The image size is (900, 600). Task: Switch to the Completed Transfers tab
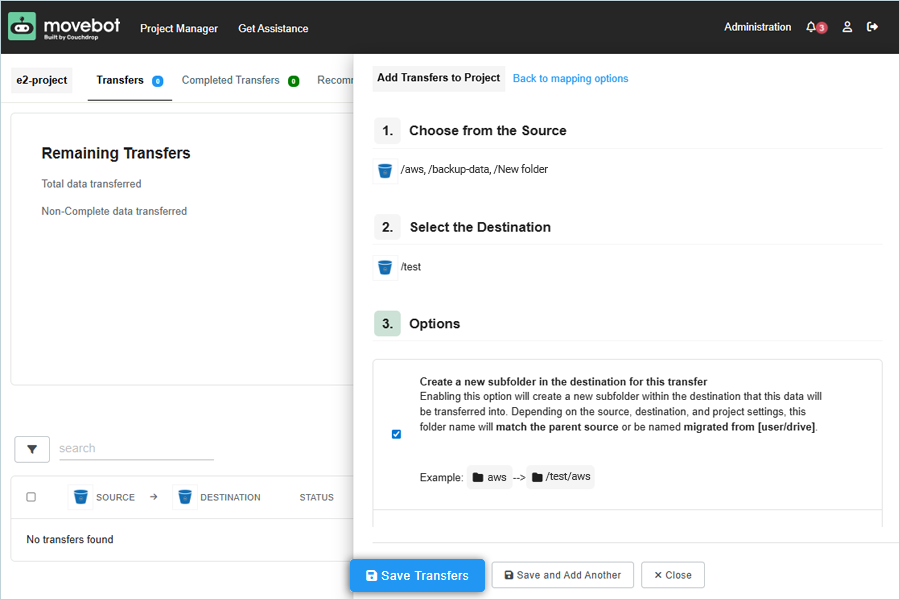231,80
